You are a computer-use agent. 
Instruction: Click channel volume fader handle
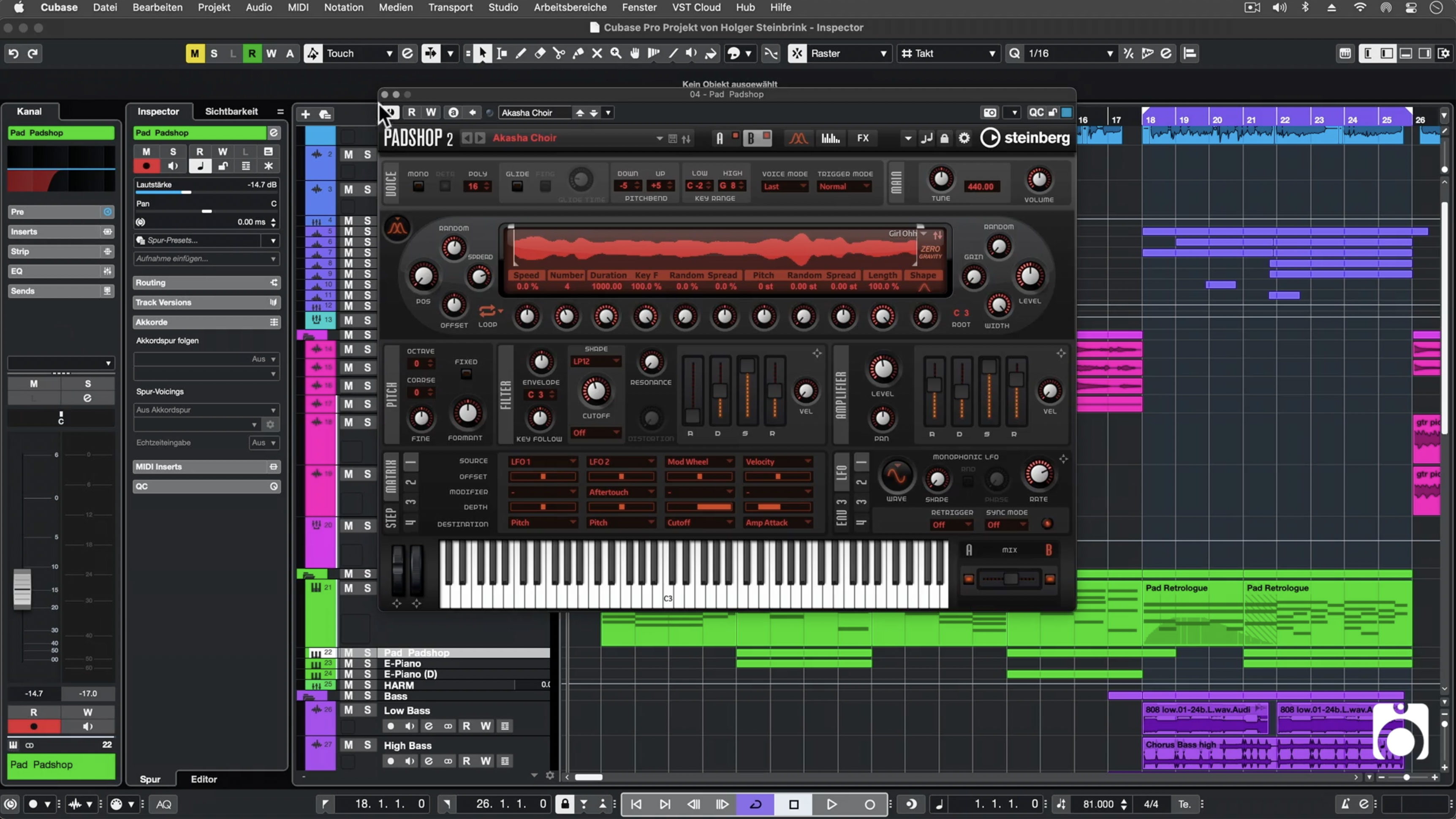pos(23,588)
